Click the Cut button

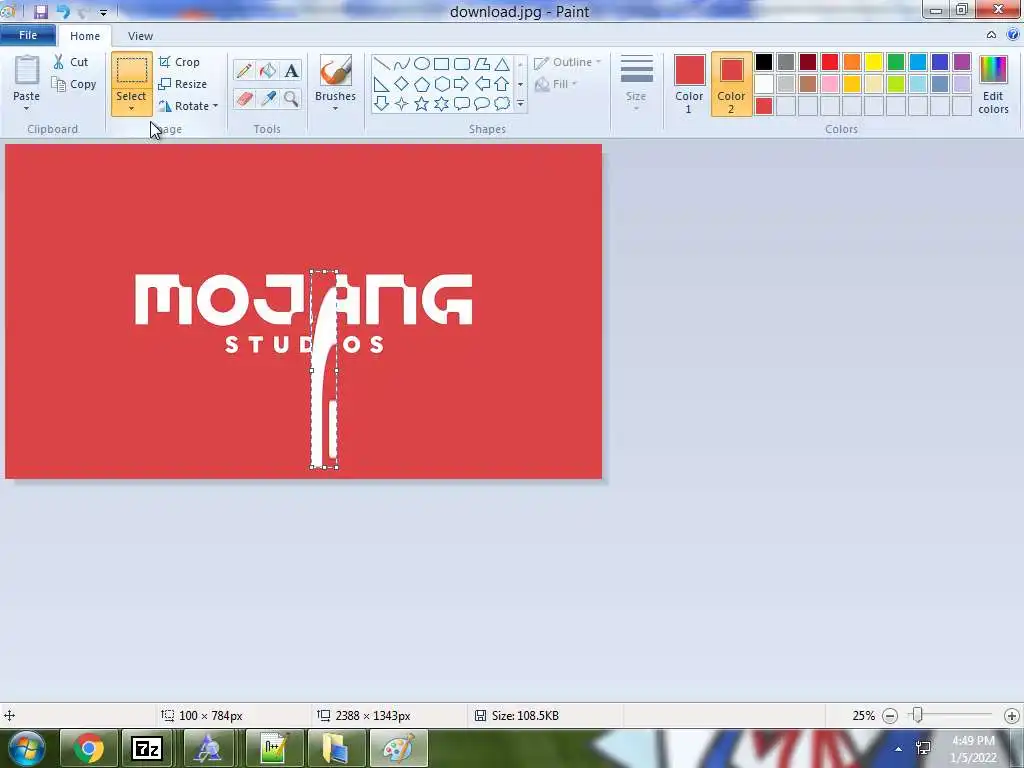click(71, 62)
